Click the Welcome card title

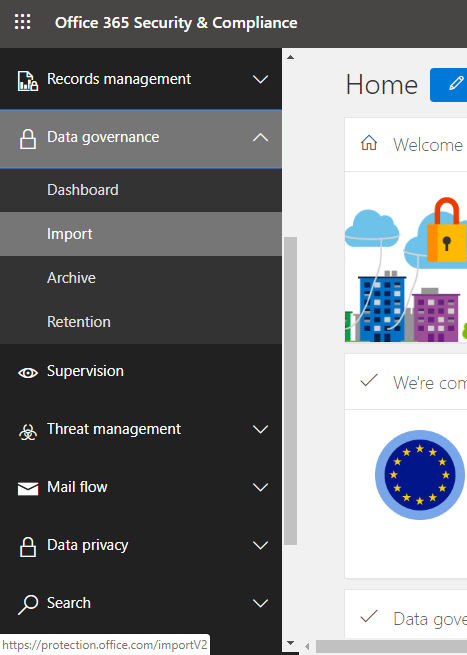point(428,145)
